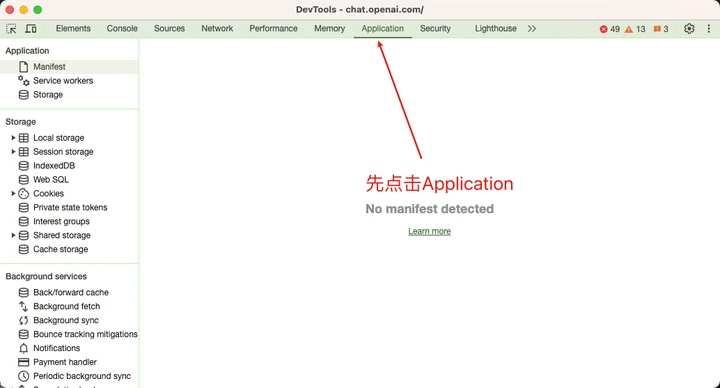The height and width of the screenshot is (388, 720).
Task: Click the Background sync icon
Action: [x=23, y=321]
